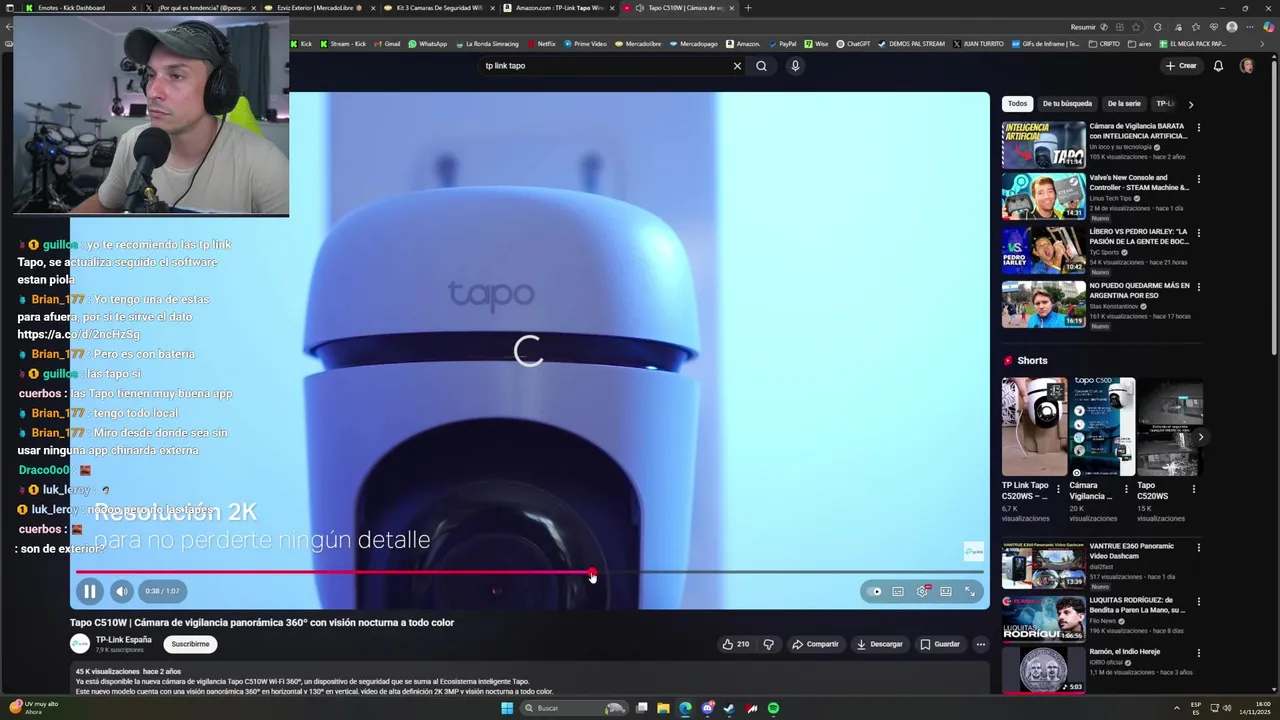Save video with Guardar button

[941, 644]
